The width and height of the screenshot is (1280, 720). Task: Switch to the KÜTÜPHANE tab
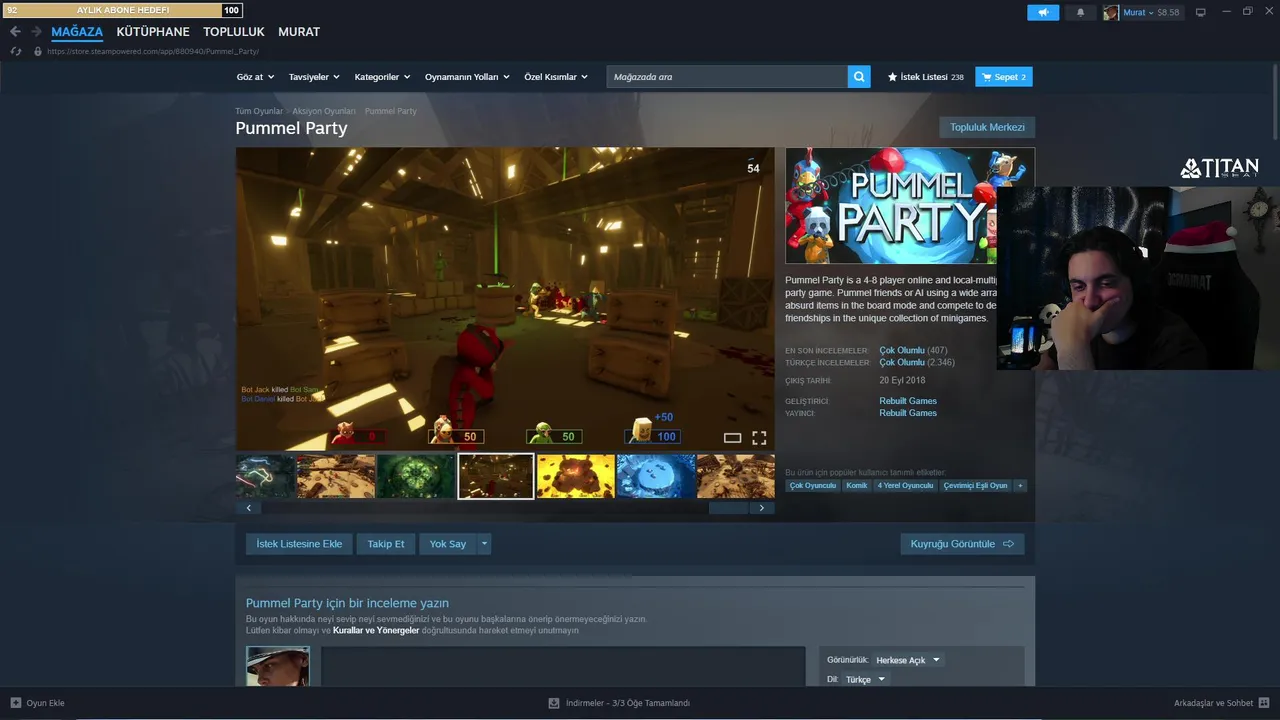(x=153, y=32)
